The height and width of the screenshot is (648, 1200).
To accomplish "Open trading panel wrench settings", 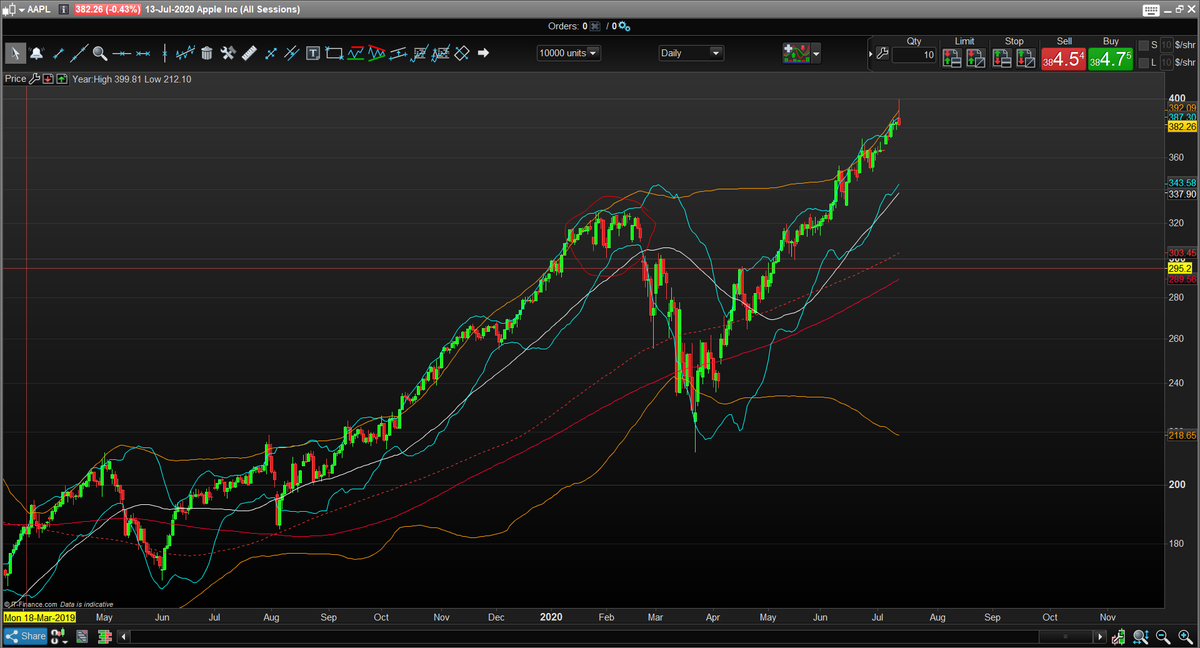I will 882,54.
